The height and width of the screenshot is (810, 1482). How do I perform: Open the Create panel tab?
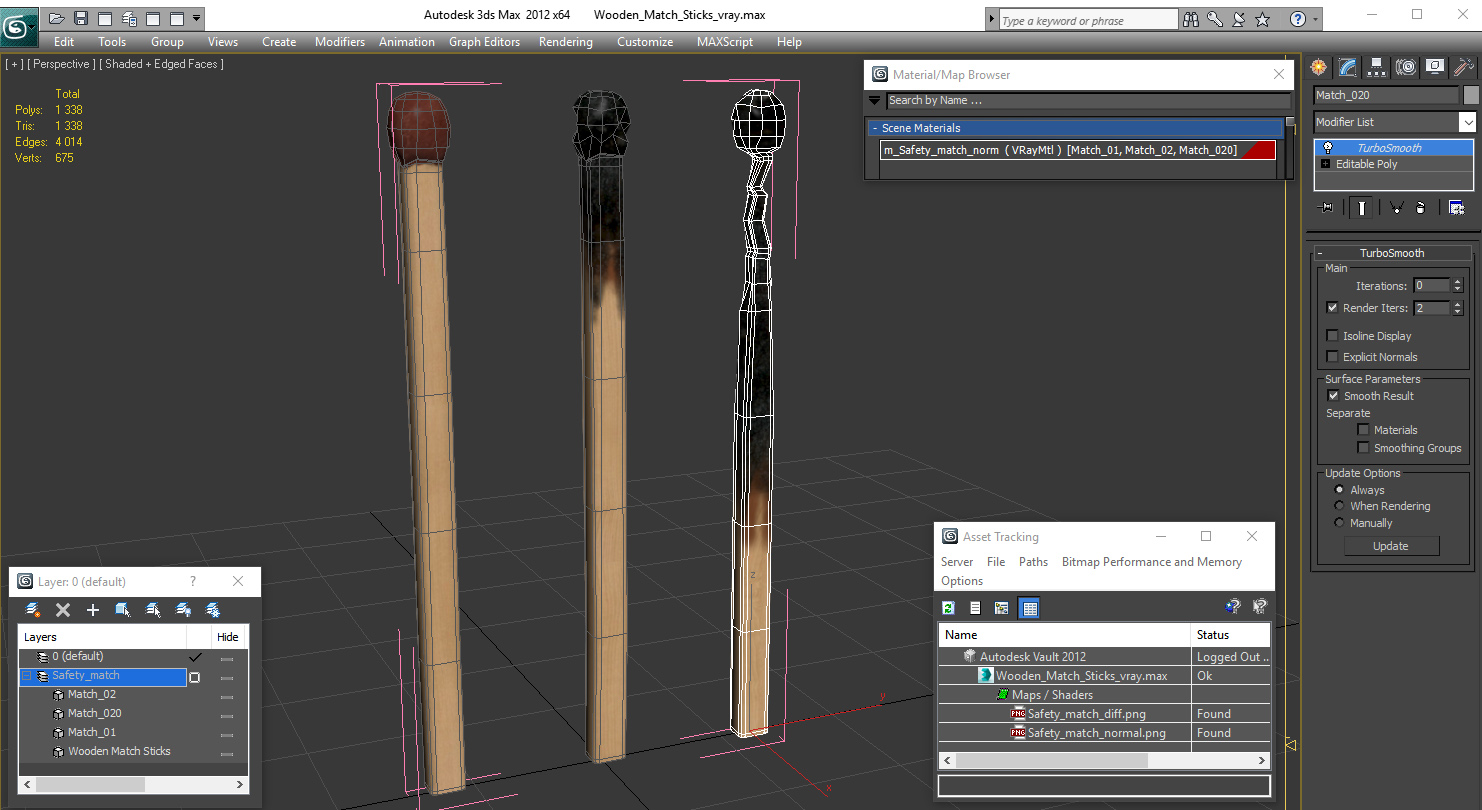coord(1319,67)
